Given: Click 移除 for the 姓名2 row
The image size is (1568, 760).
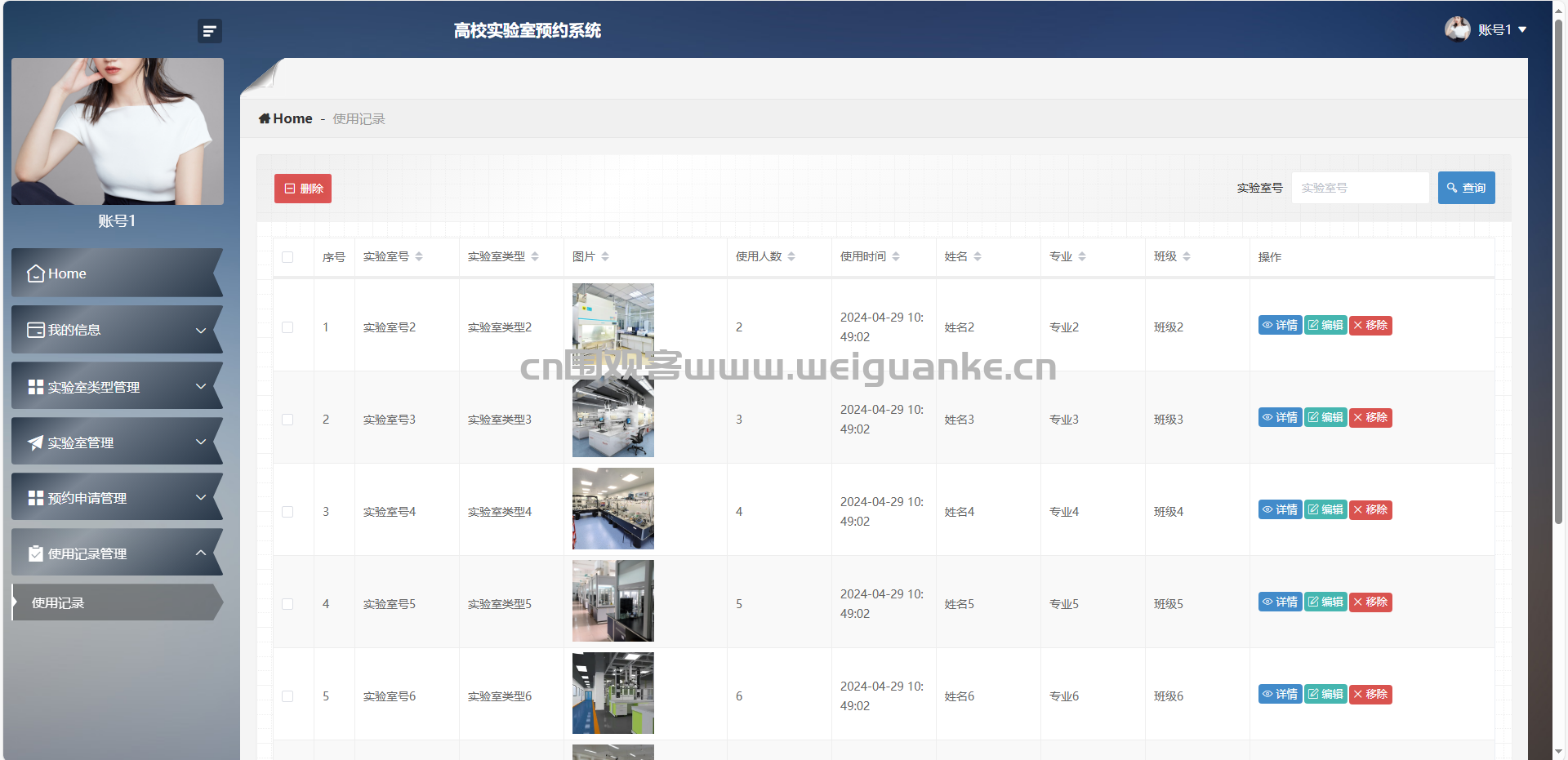Looking at the screenshot, I should [1370, 325].
